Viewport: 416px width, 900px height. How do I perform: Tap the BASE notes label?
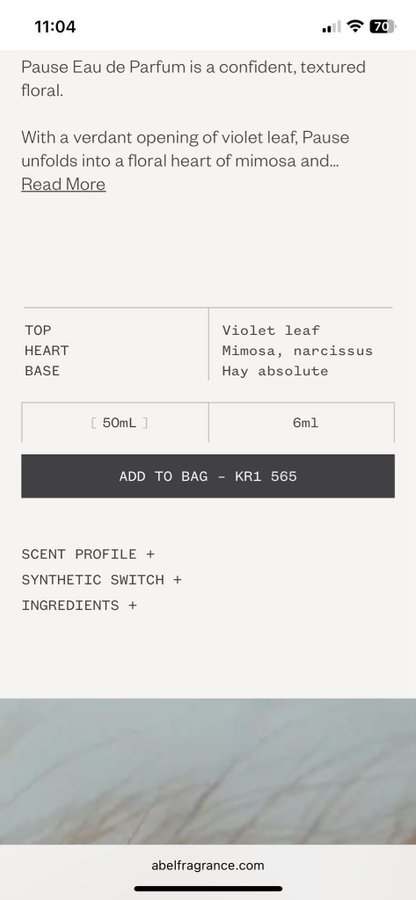pos(42,371)
